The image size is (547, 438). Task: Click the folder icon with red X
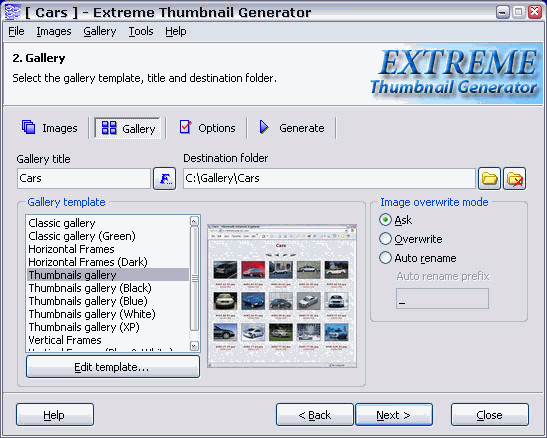(515, 179)
